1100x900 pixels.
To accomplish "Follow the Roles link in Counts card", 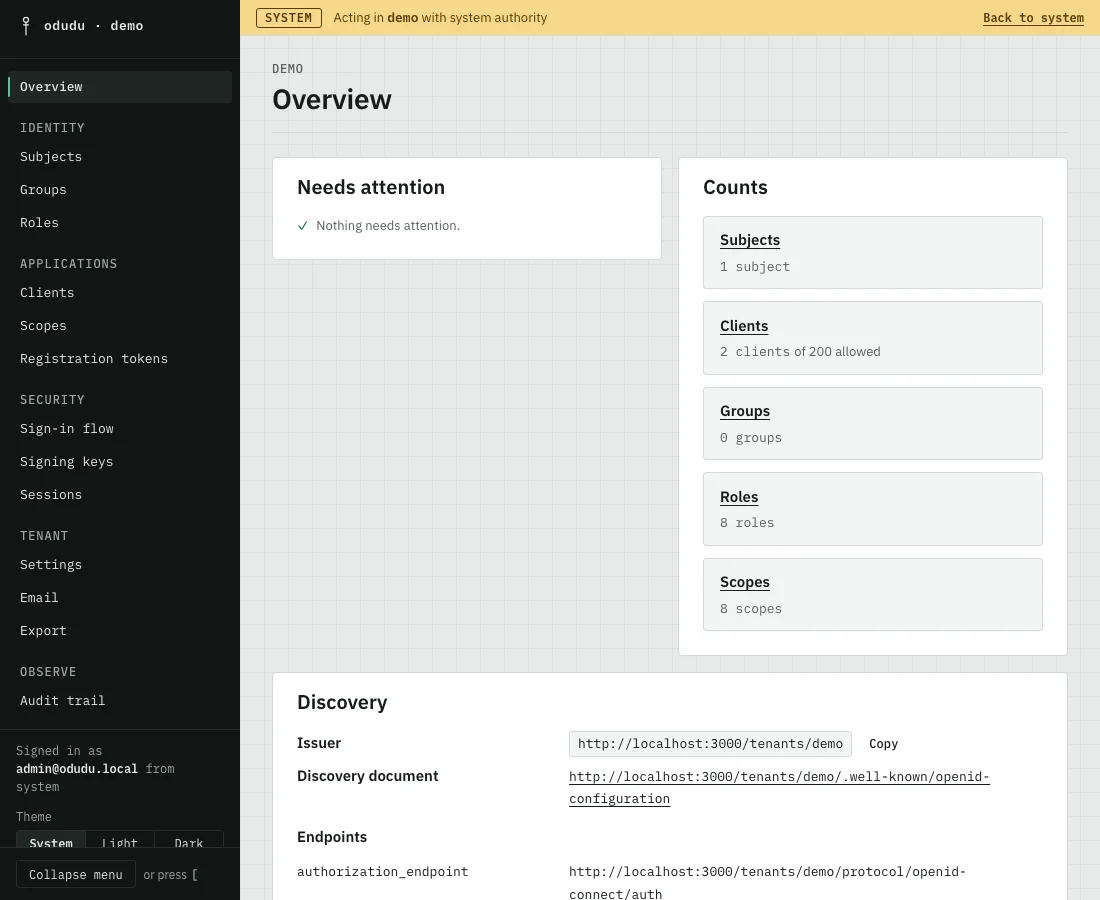I will click(739, 497).
